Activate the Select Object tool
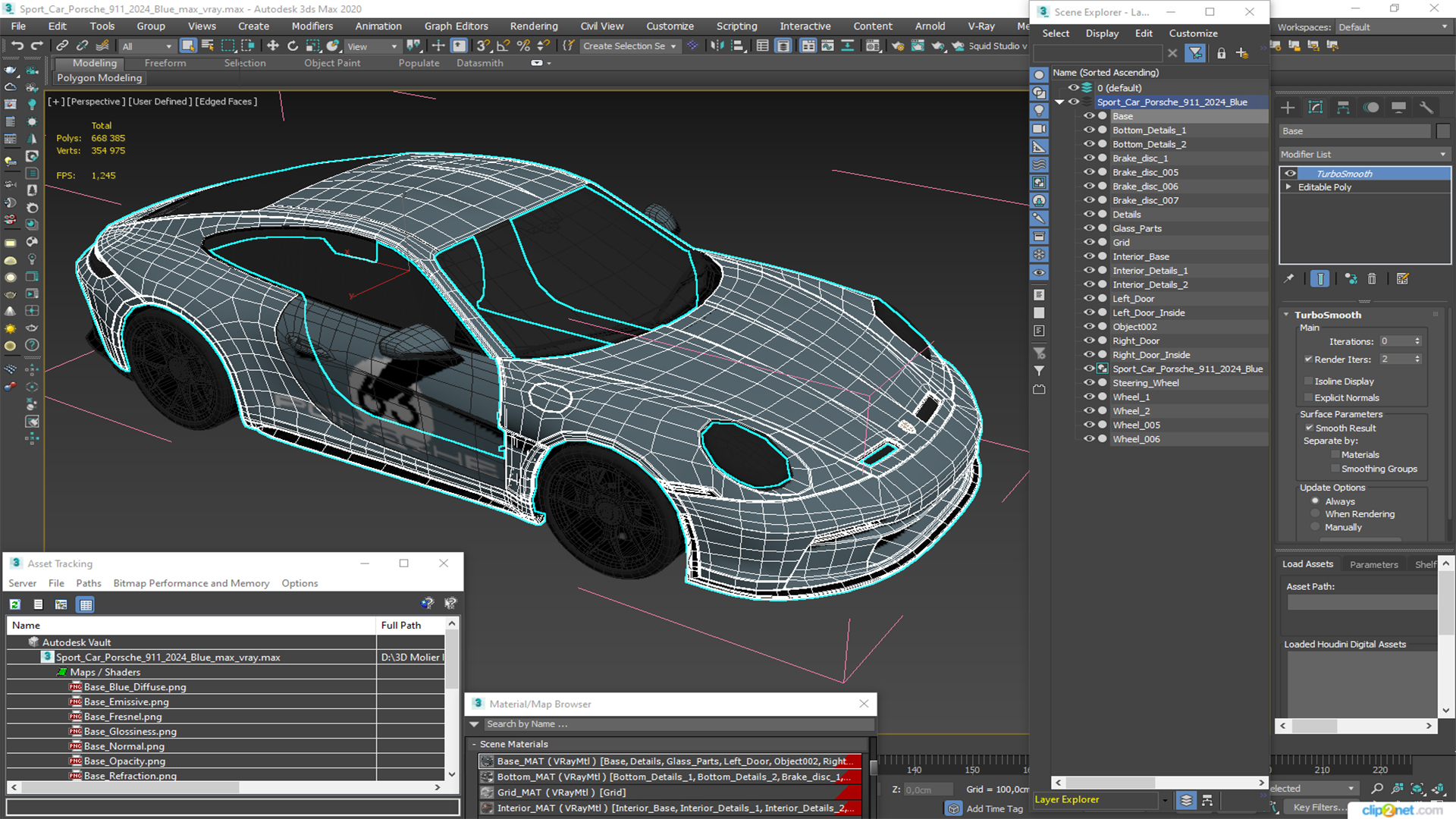Image resolution: width=1456 pixels, height=819 pixels. [188, 45]
